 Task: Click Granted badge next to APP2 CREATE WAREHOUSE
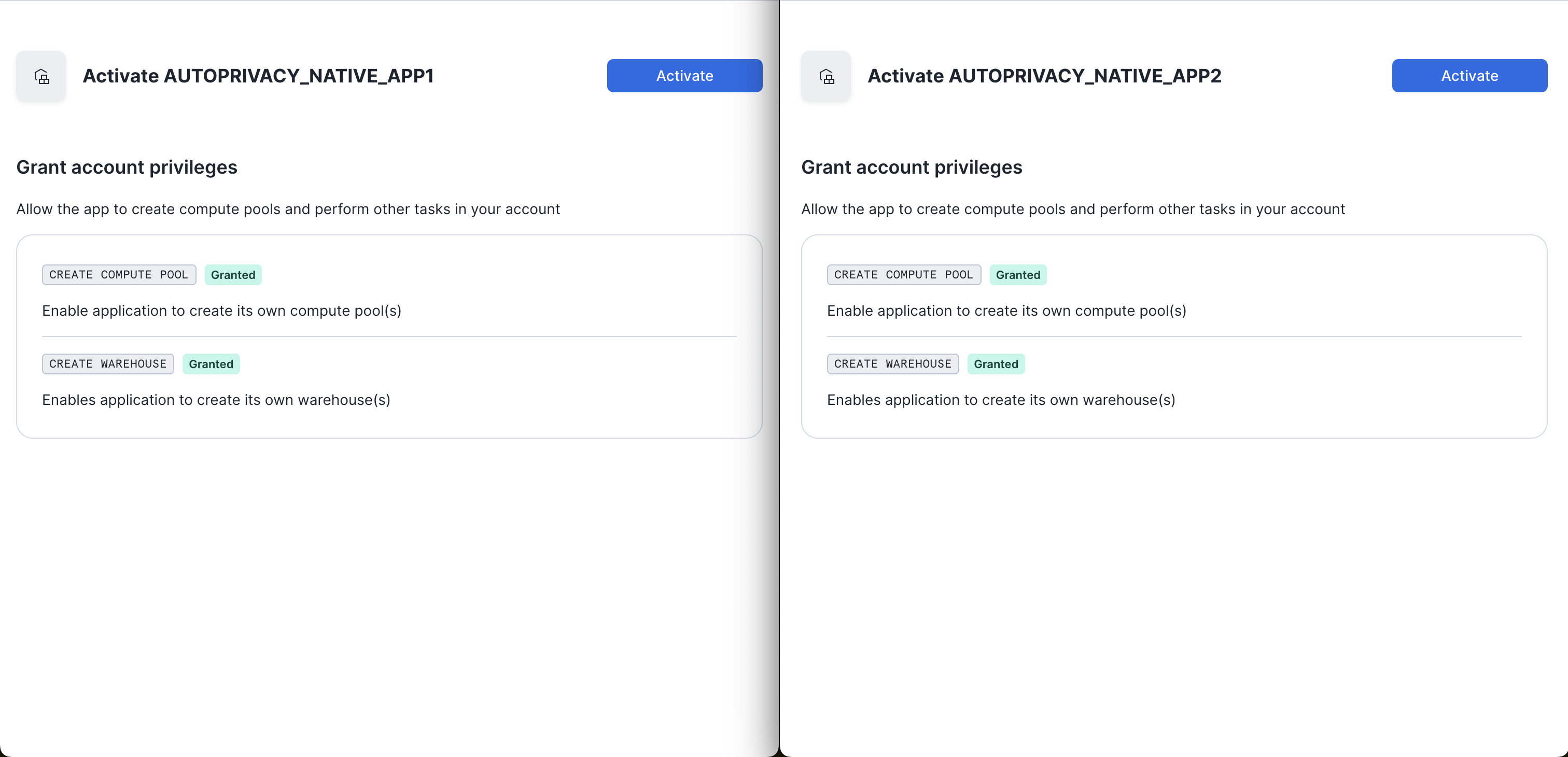[x=996, y=364]
